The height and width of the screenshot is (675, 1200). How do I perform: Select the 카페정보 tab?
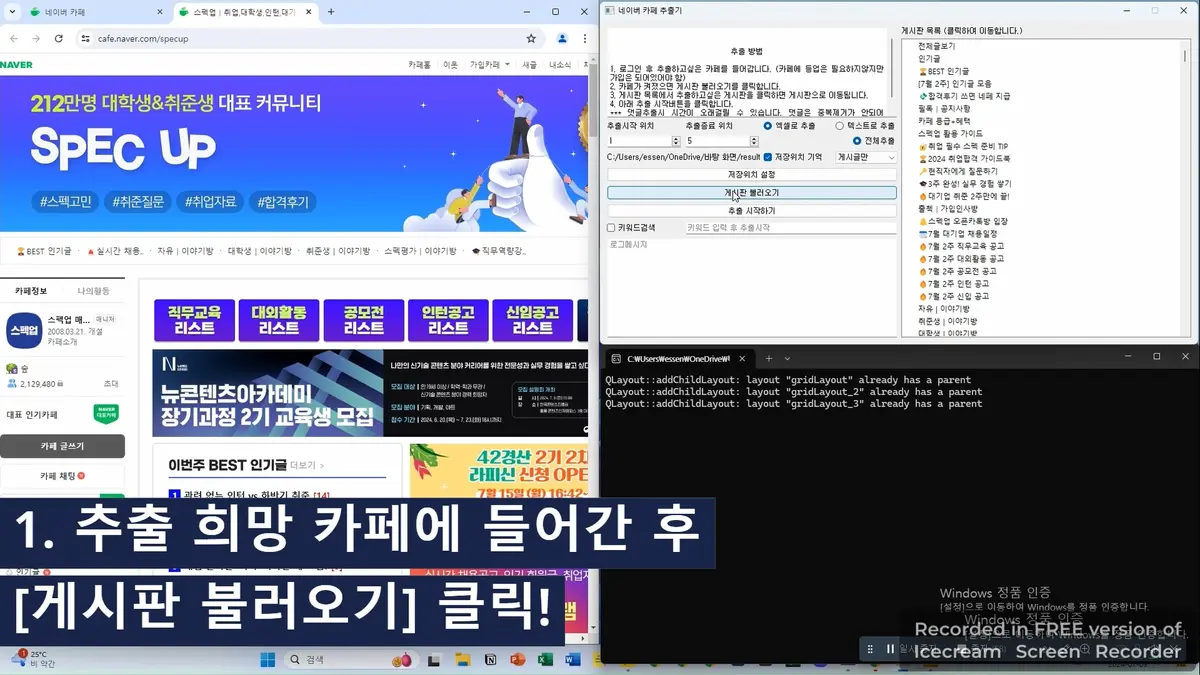[31, 291]
